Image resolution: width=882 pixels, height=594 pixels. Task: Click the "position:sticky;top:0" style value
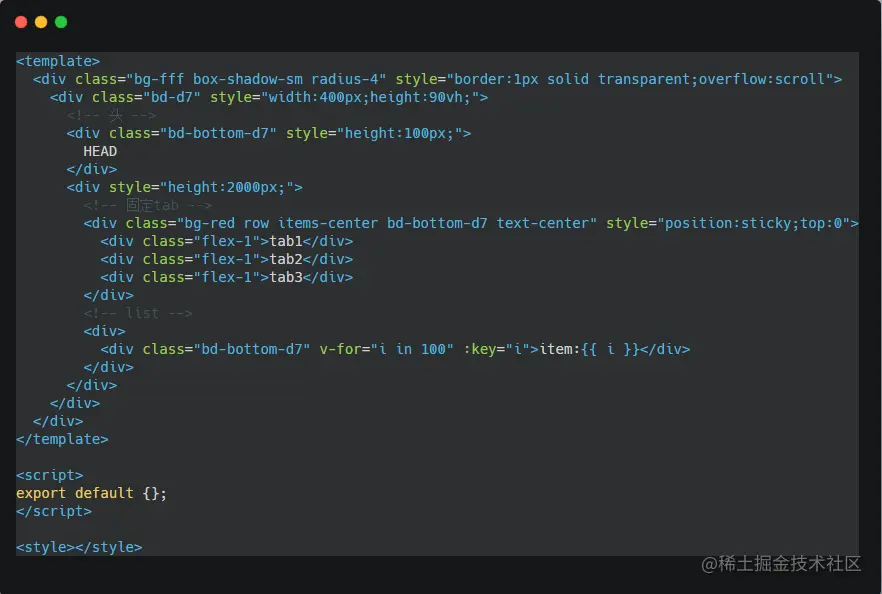(x=754, y=223)
